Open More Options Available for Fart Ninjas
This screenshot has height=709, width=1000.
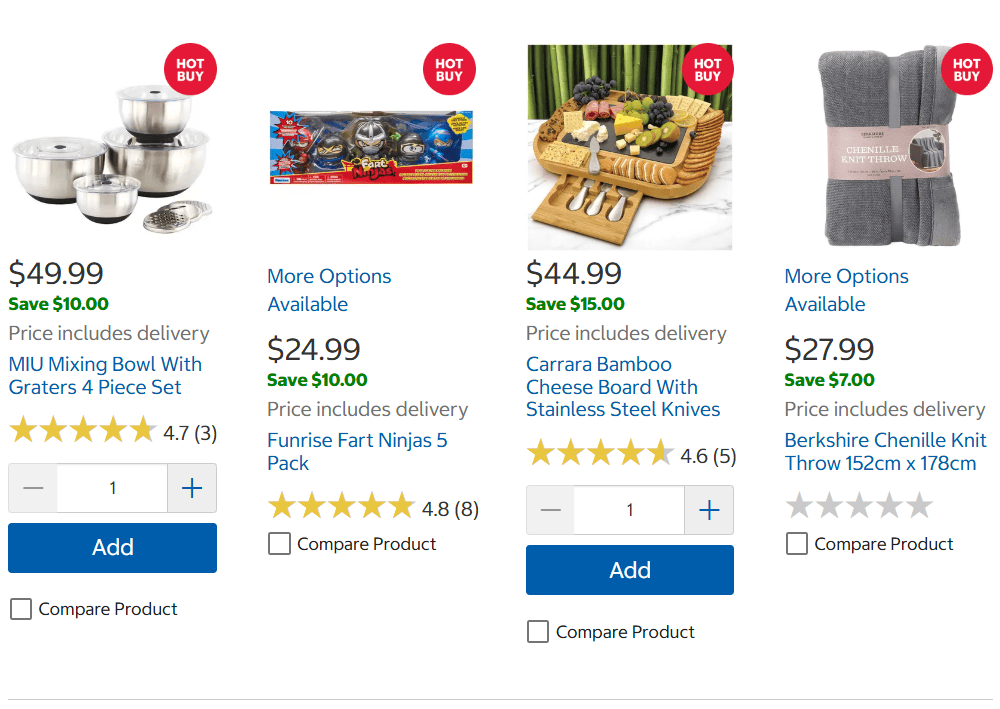tap(329, 290)
